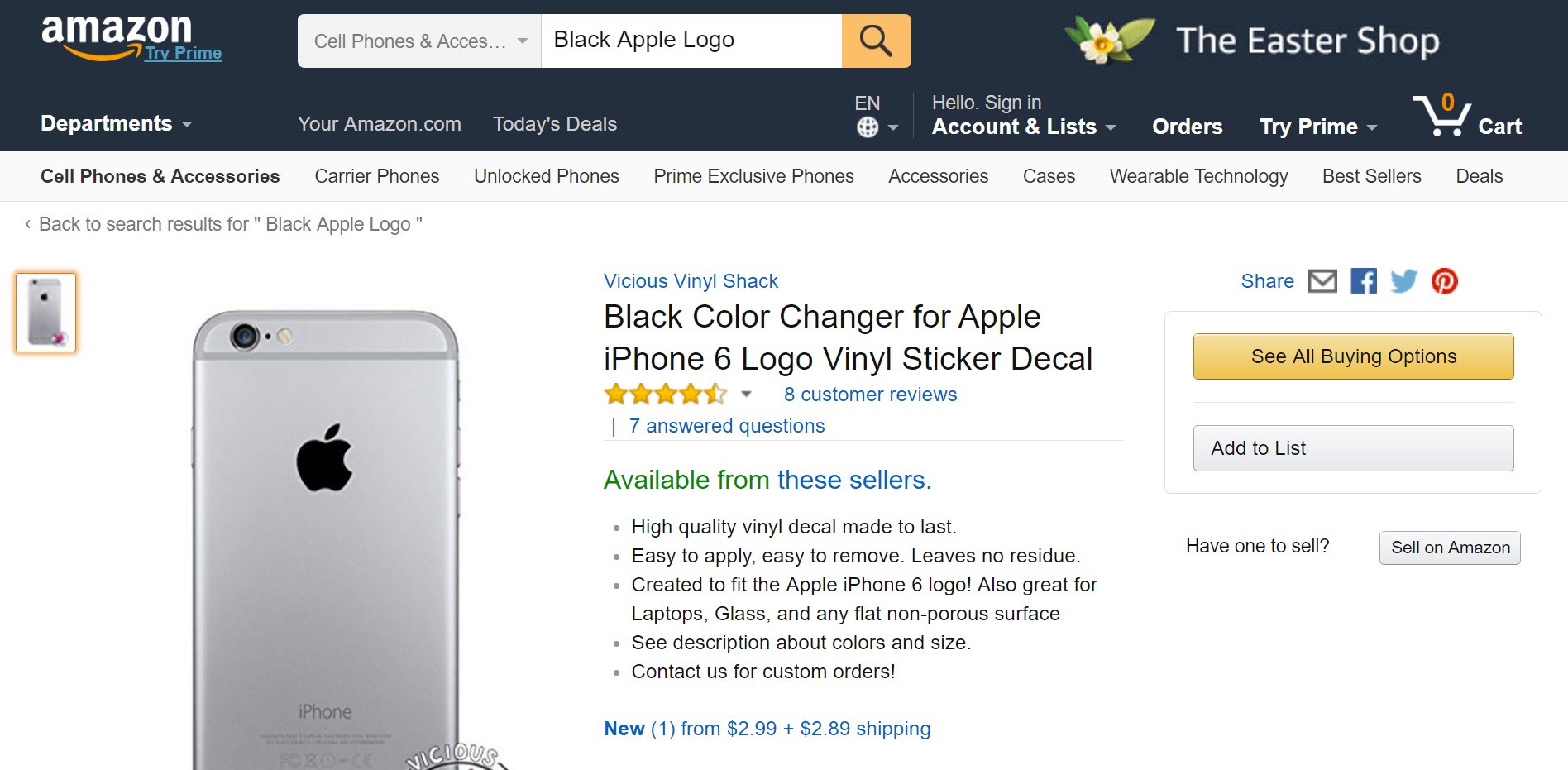The image size is (1568, 770).
Task: Expand the star rating breakdown arrow
Action: coord(746,395)
